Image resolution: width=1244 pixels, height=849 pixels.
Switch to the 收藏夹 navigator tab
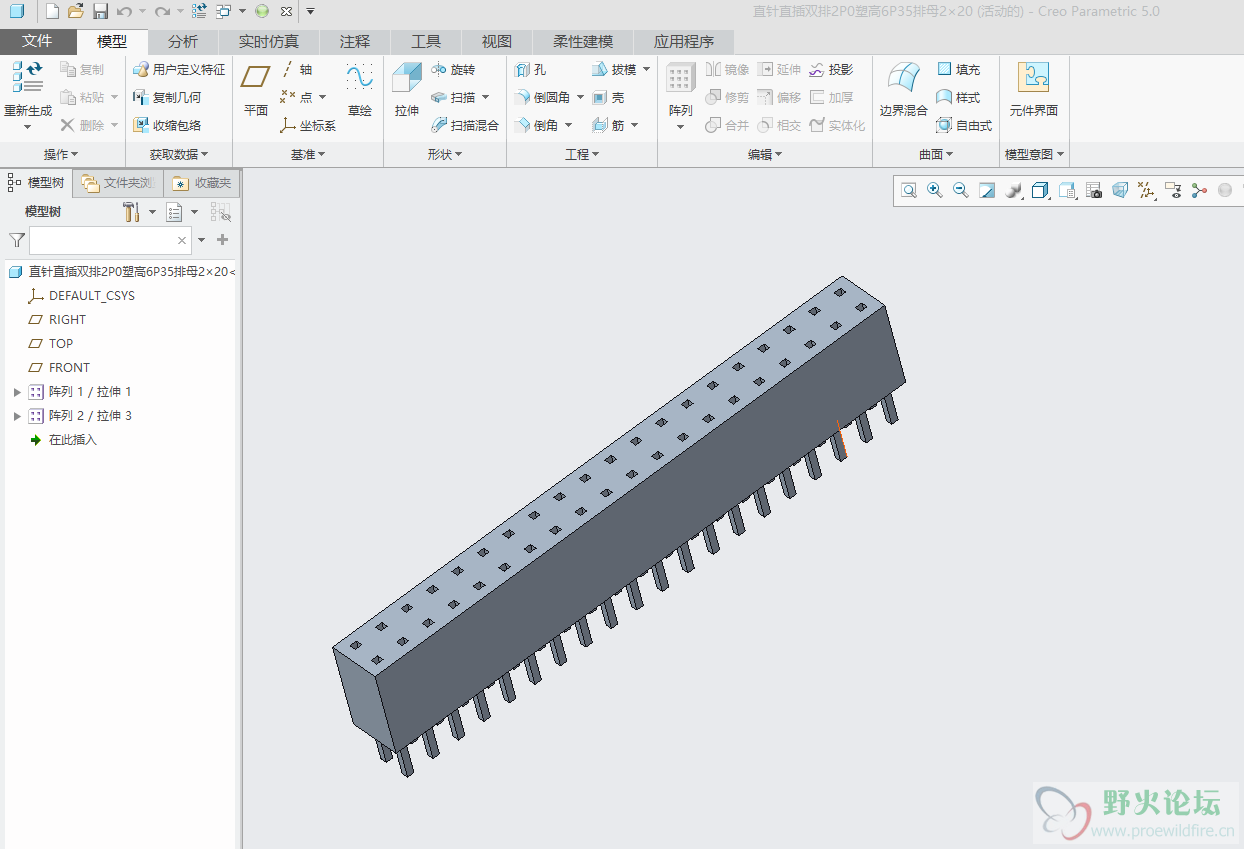coord(202,183)
